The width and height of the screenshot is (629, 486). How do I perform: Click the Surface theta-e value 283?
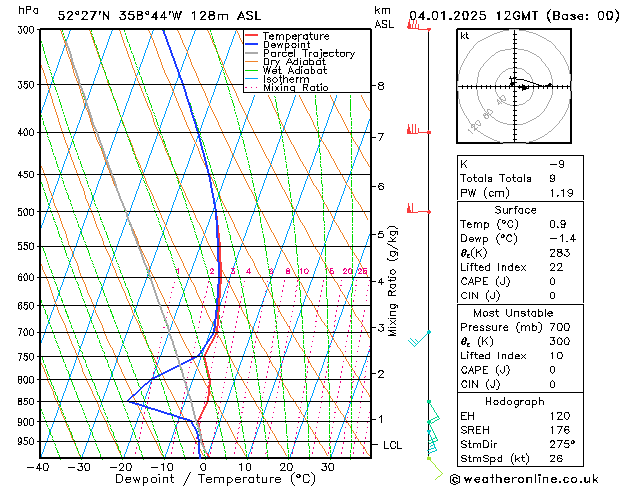point(560,253)
